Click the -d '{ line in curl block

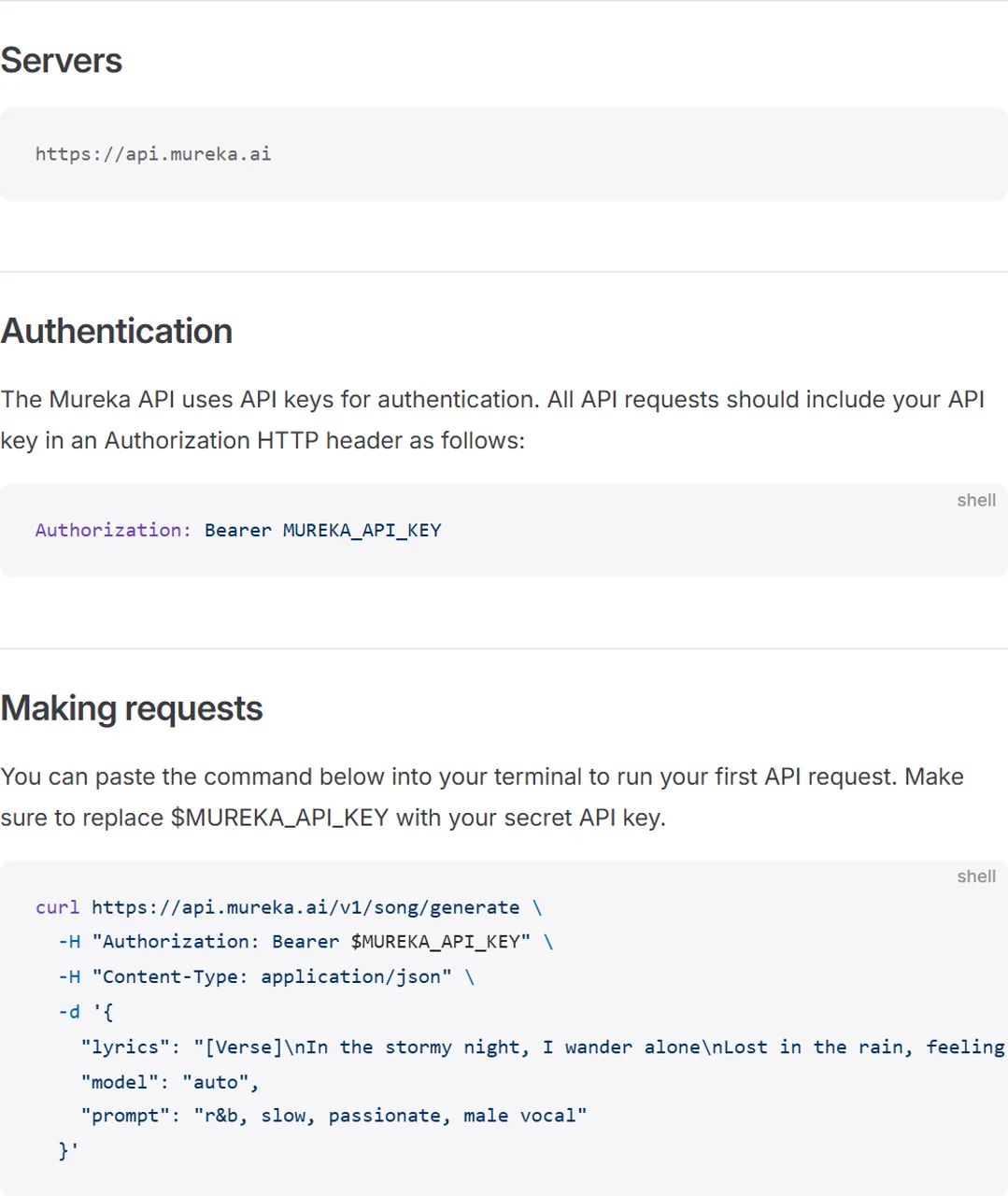[86, 1011]
